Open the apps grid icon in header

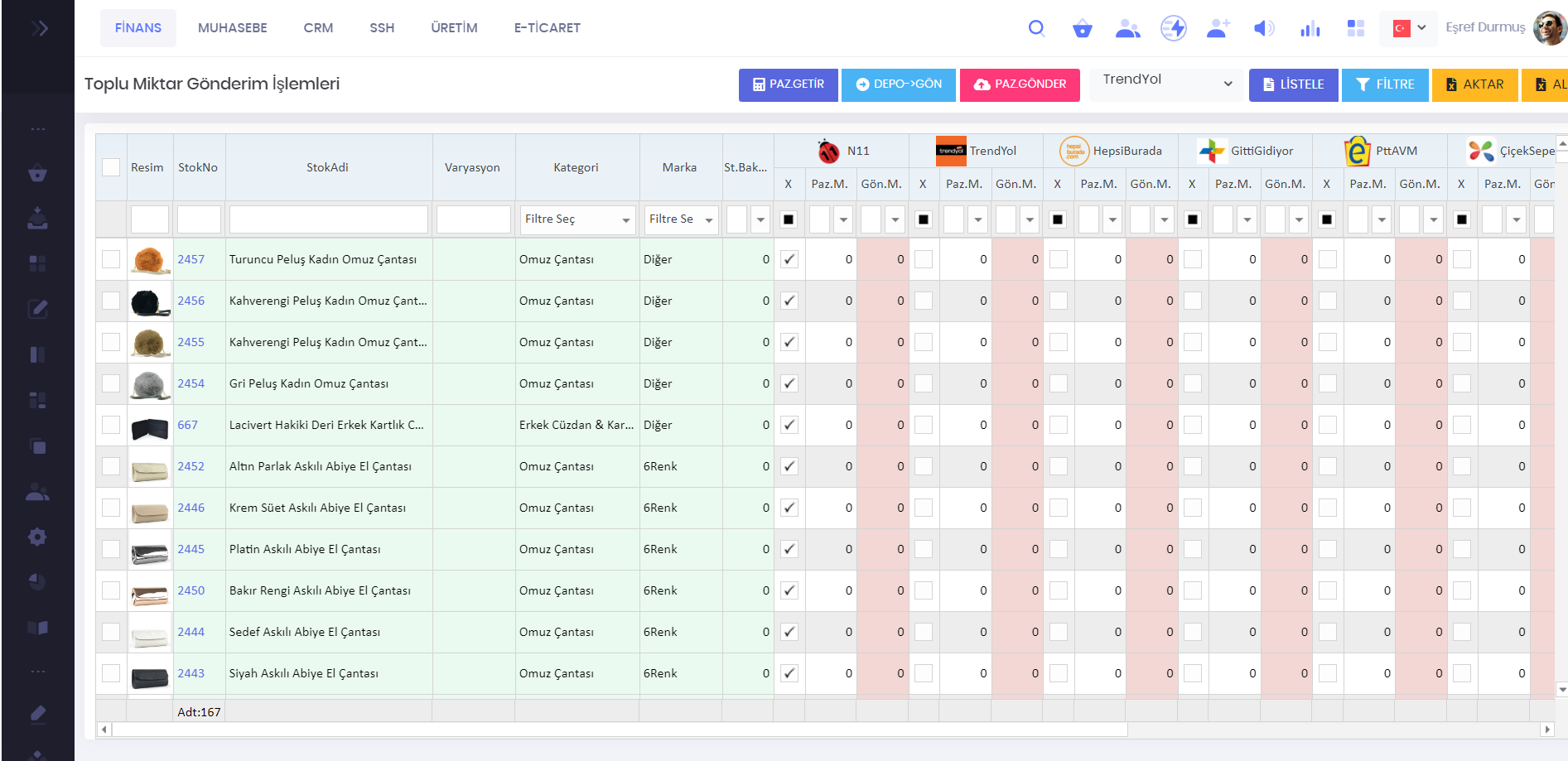click(1355, 29)
